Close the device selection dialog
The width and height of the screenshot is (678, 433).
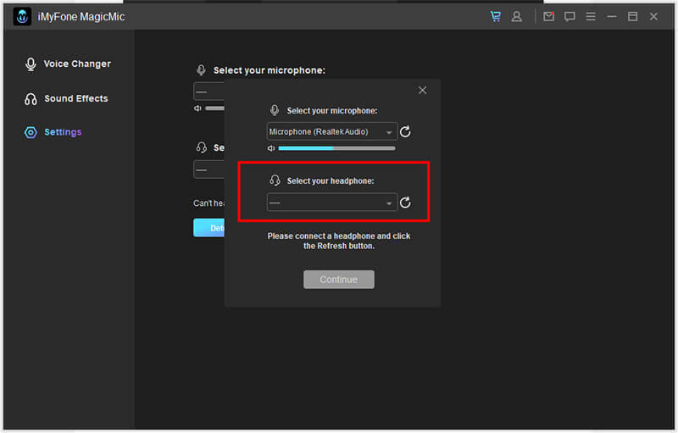(x=422, y=90)
